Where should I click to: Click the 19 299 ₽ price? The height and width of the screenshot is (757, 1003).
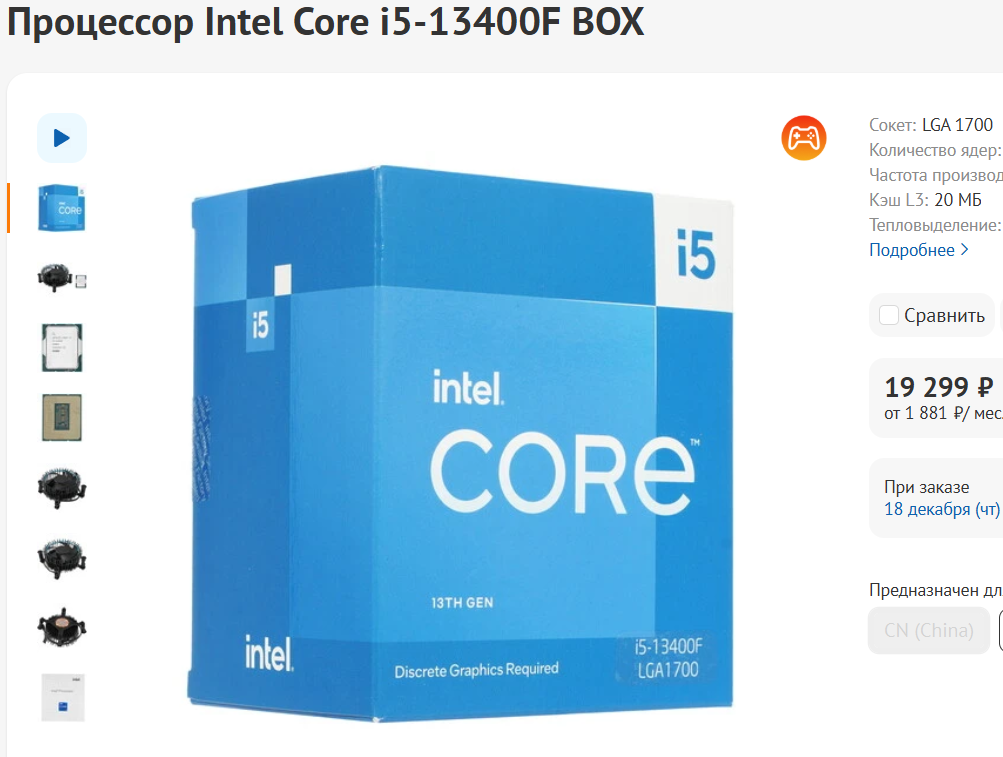pos(938,387)
